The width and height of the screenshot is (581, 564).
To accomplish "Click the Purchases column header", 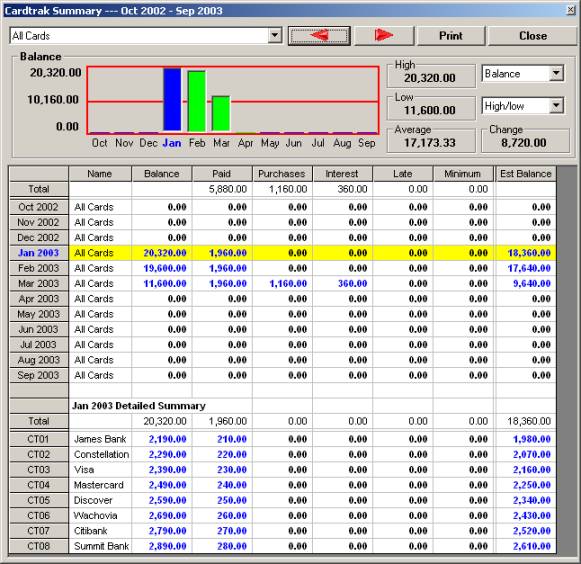I will pyautogui.click(x=282, y=174).
